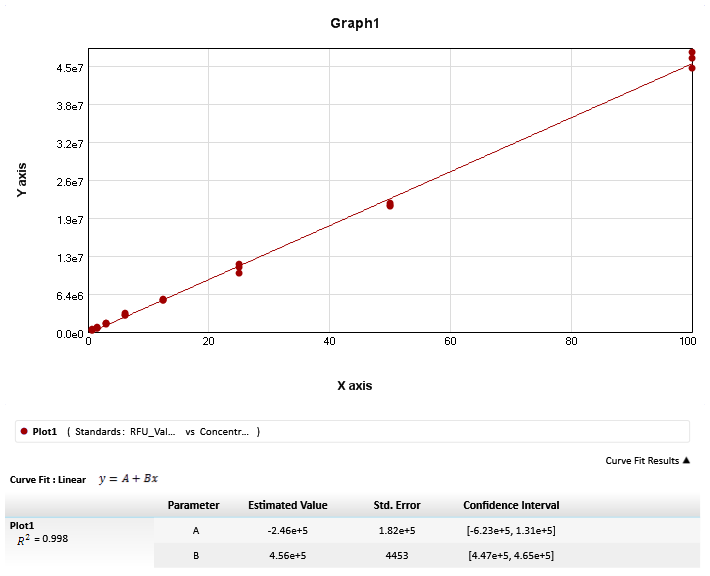Click the y = A + Bx equation
This screenshot has height=576, width=710.
[128, 479]
